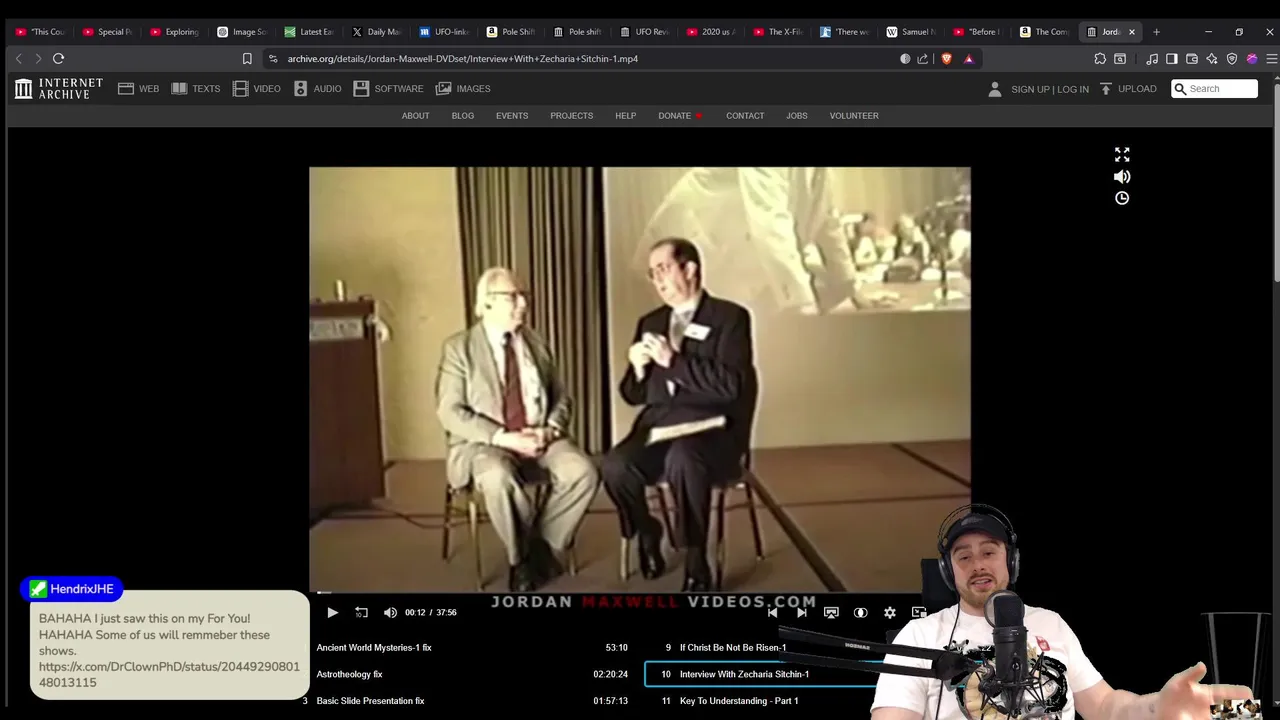The image size is (1280, 720).
Task: Switch to the The X-File tab
Action: (778, 32)
